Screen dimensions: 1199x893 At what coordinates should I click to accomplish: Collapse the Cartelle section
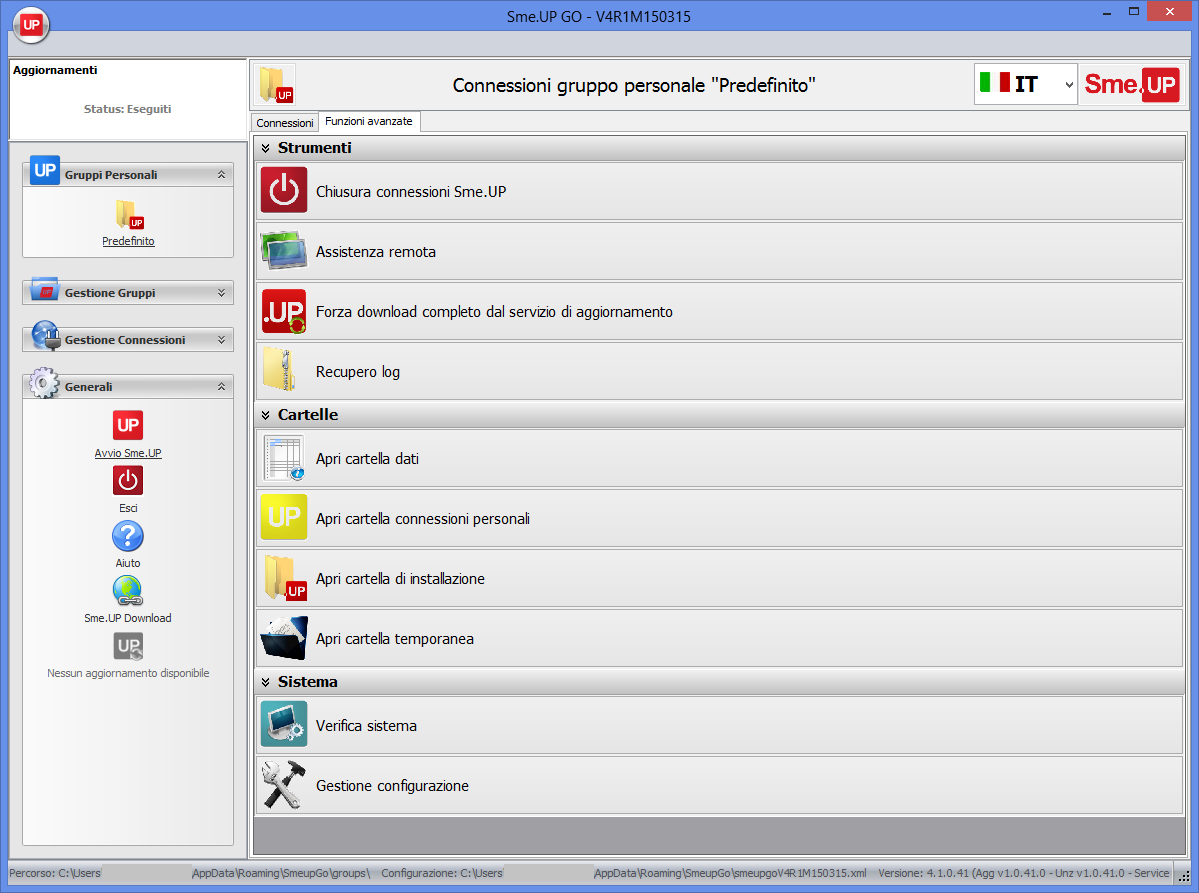click(265, 415)
